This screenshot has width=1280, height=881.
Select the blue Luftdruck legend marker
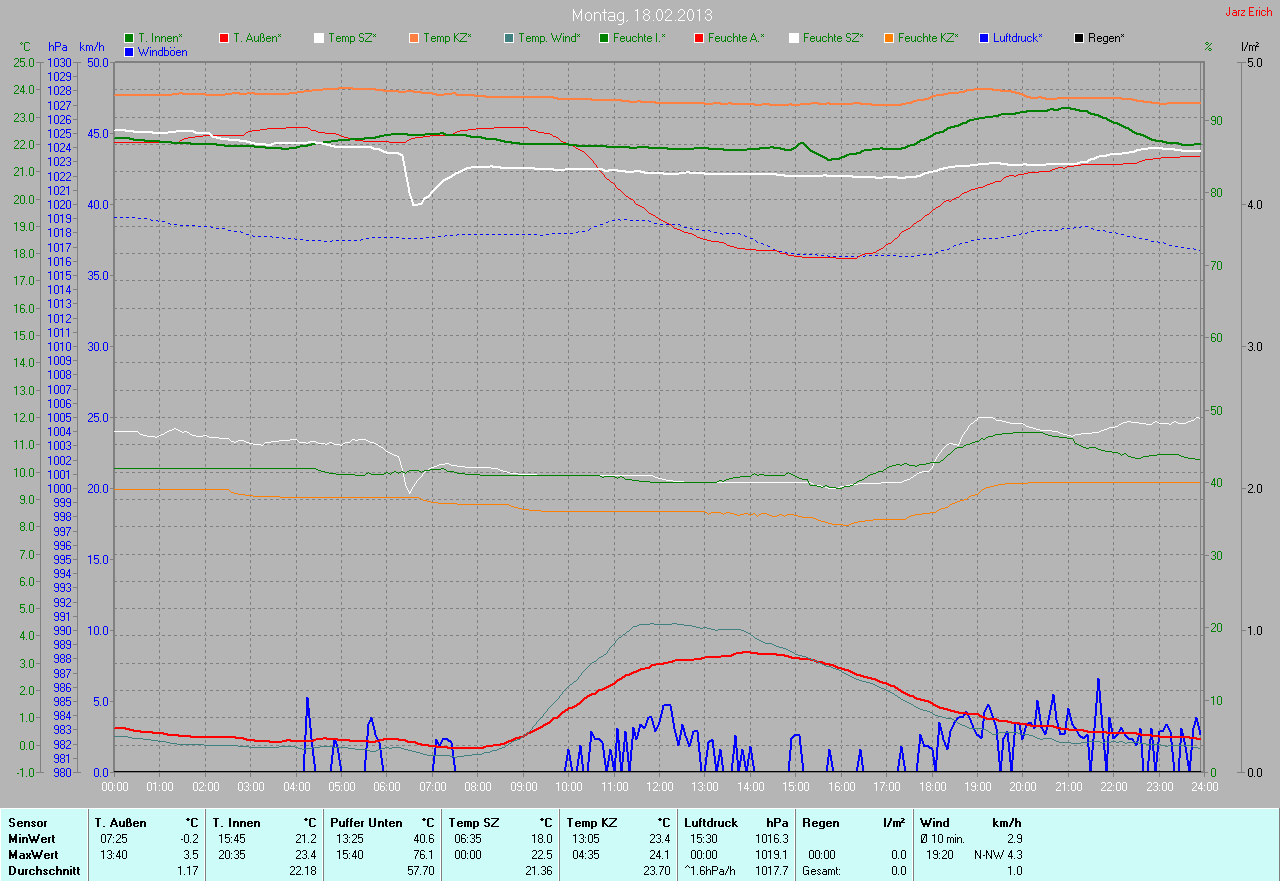click(984, 38)
